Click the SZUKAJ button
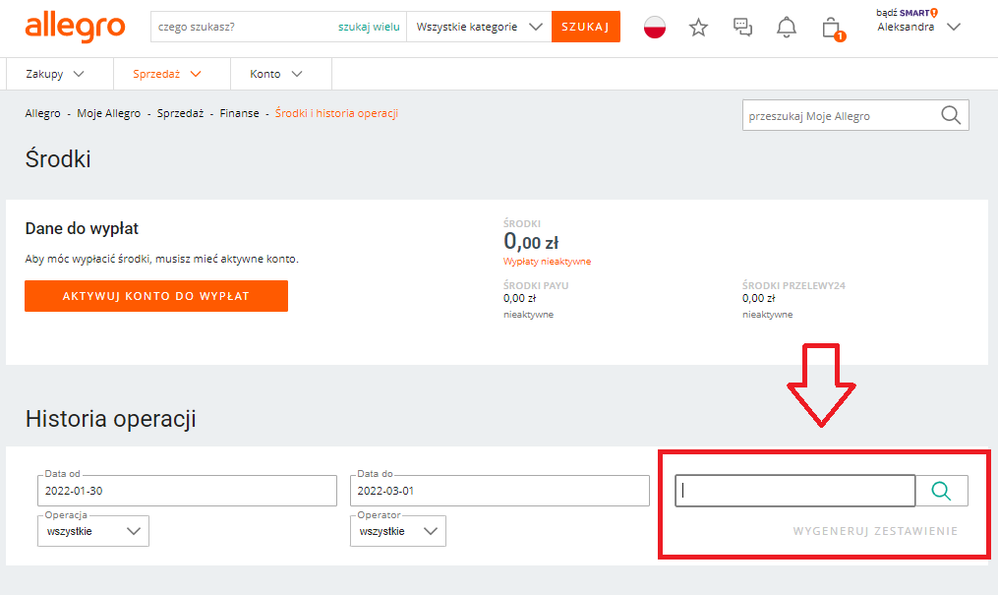Image resolution: width=998 pixels, height=595 pixels. 586,27
